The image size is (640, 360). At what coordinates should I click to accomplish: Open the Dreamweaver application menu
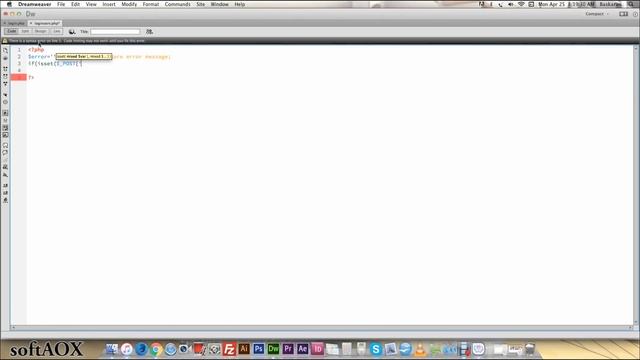tap(35, 4)
